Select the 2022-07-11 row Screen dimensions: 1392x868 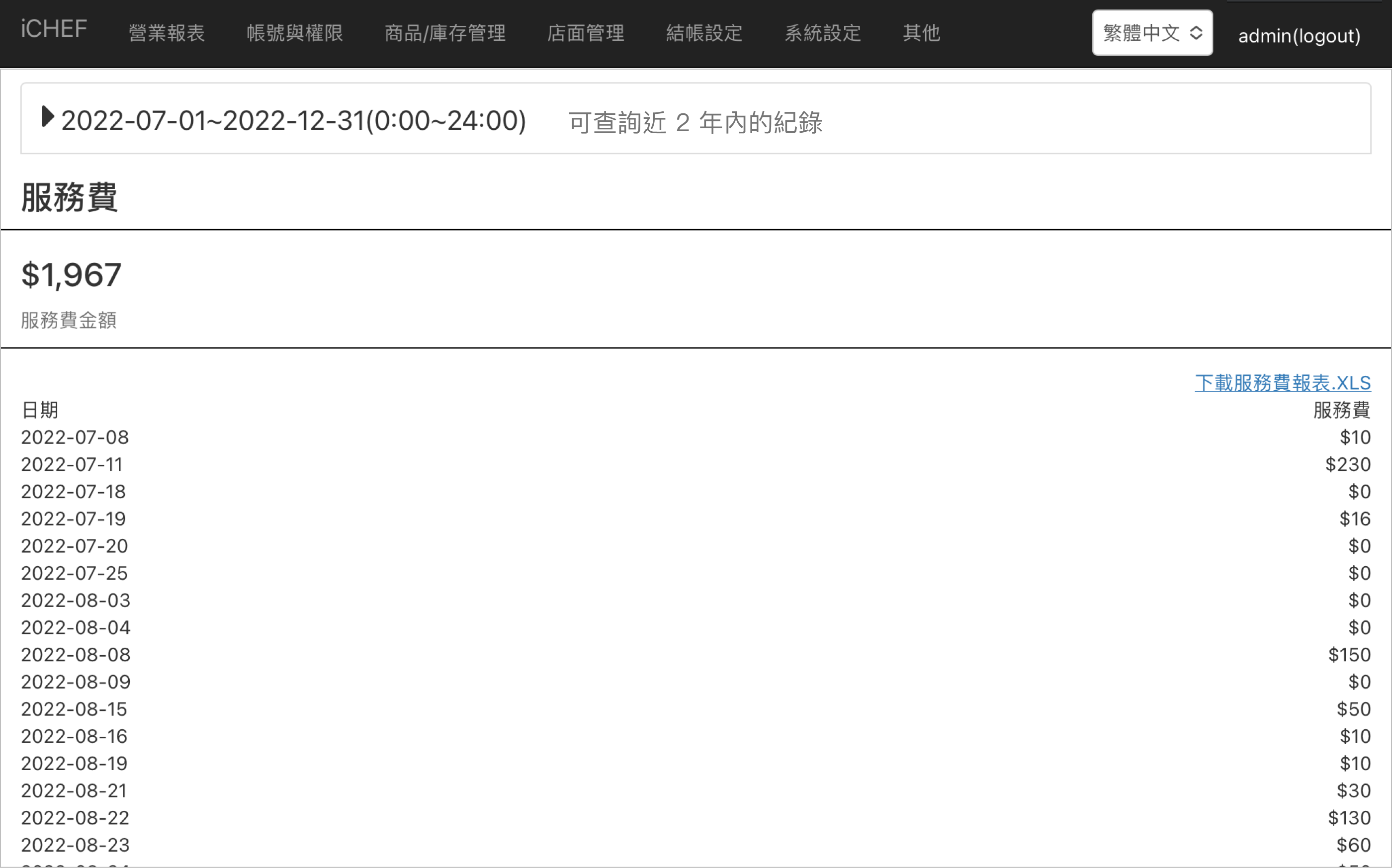point(696,464)
